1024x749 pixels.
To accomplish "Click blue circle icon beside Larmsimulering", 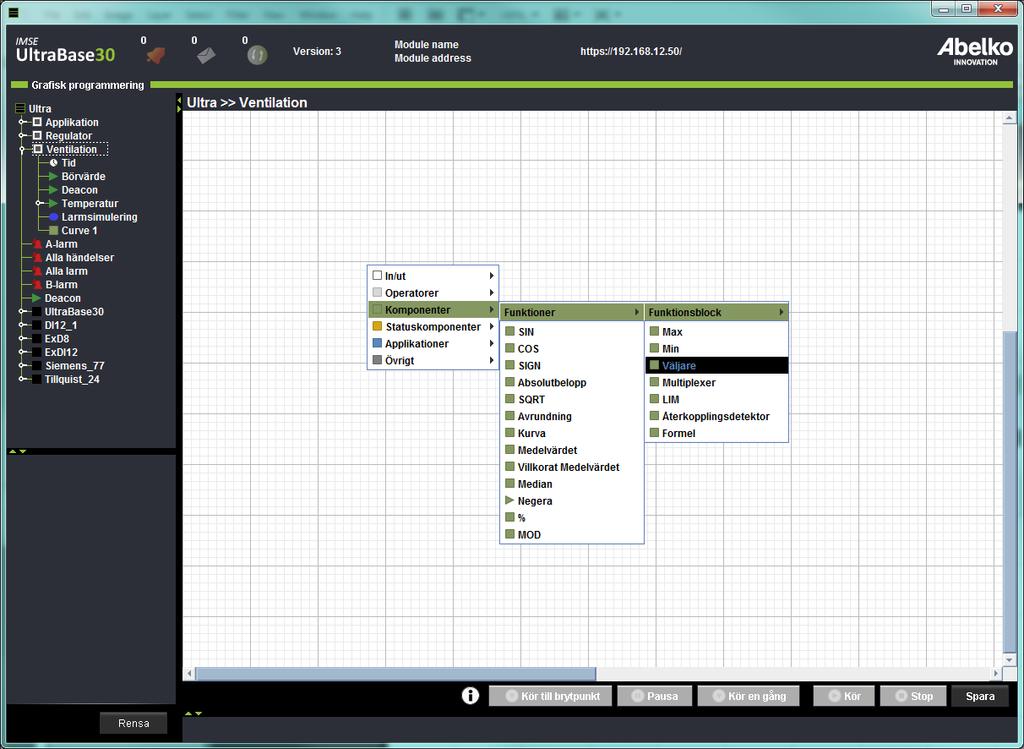I will (54, 217).
